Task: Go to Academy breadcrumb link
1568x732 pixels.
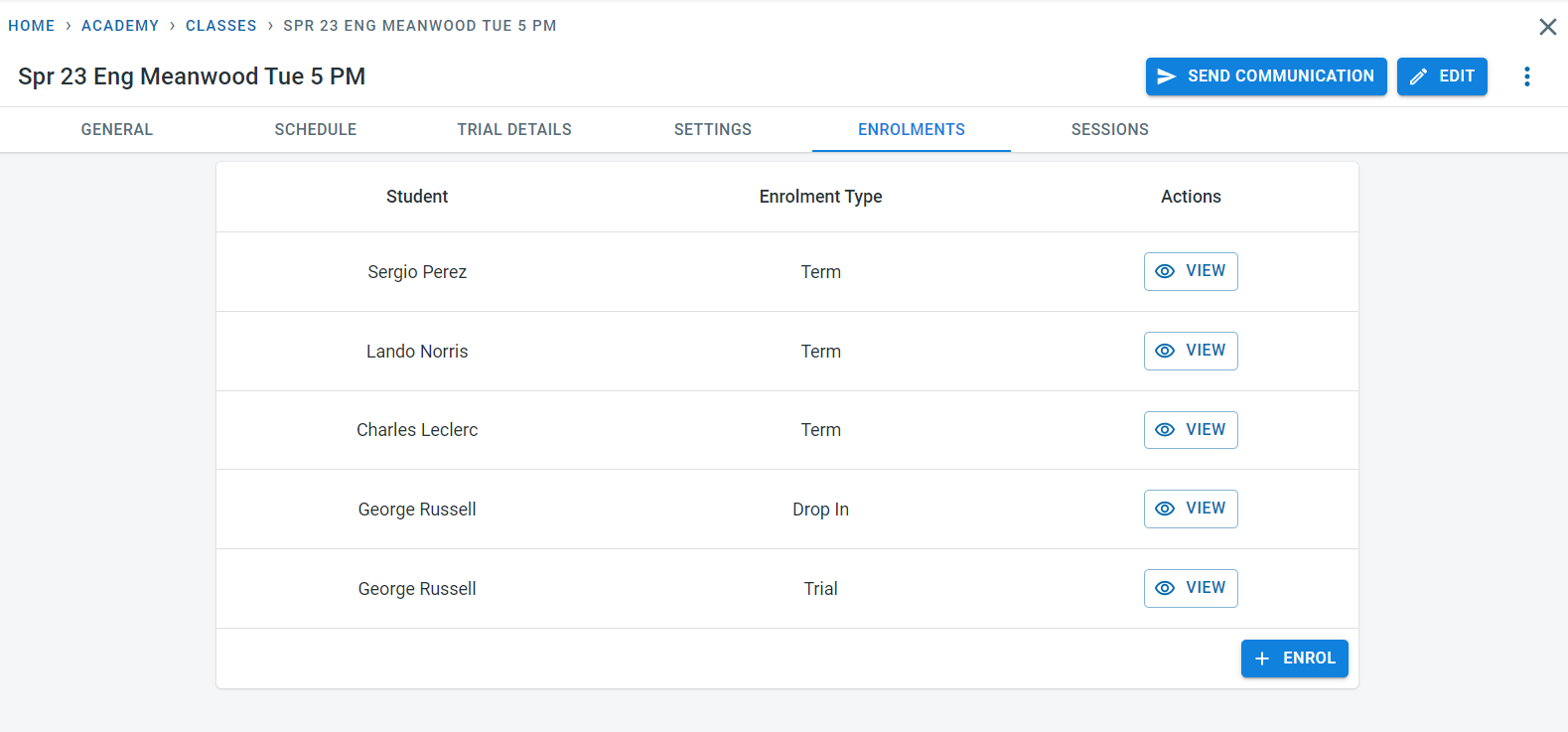Action: pyautogui.click(x=120, y=26)
